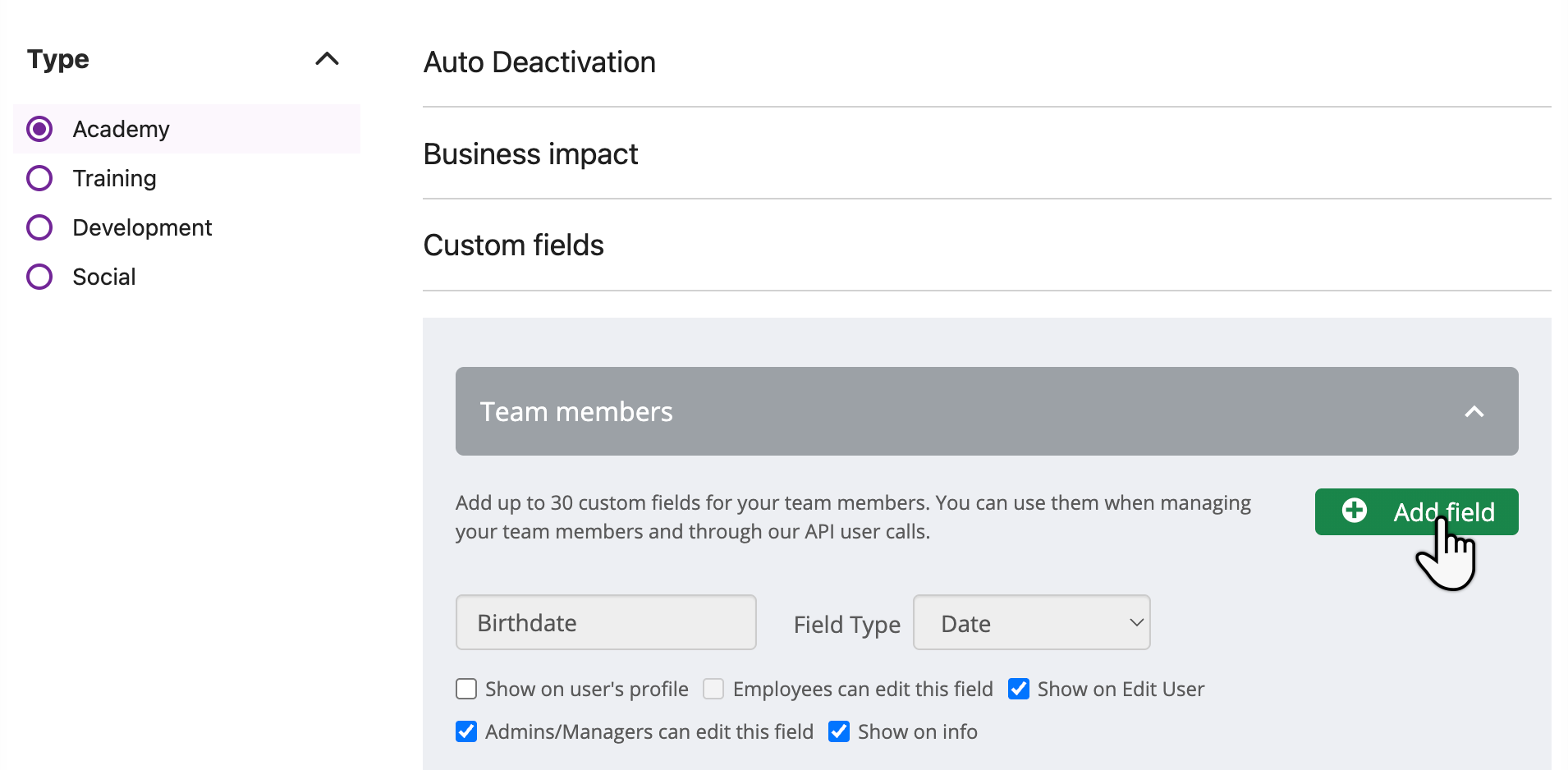Collapse the Type filter chevron

pos(327,59)
